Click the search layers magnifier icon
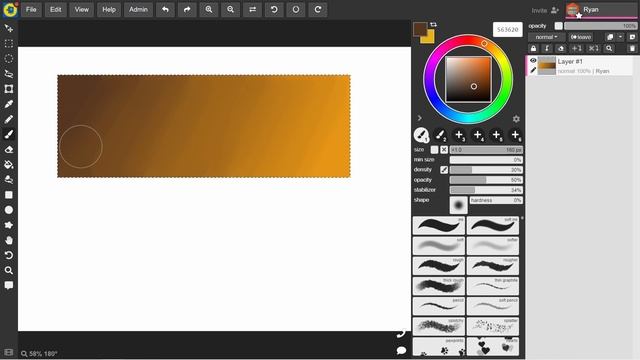 tap(609, 48)
